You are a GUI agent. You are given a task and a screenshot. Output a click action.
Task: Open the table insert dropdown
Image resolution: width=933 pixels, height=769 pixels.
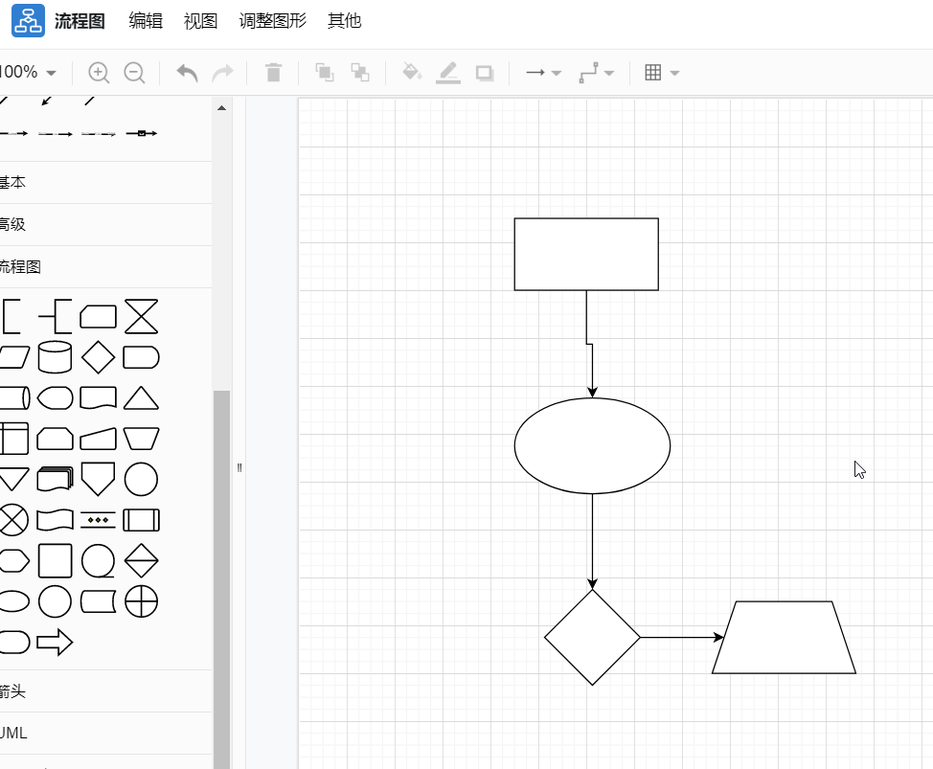point(662,73)
